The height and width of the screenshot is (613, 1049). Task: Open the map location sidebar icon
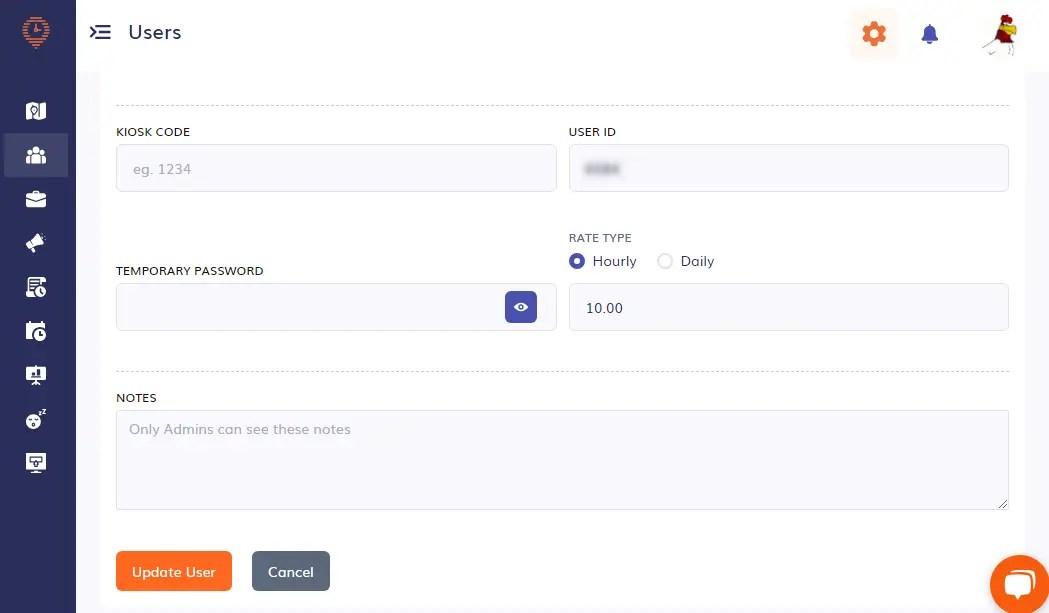coord(35,110)
